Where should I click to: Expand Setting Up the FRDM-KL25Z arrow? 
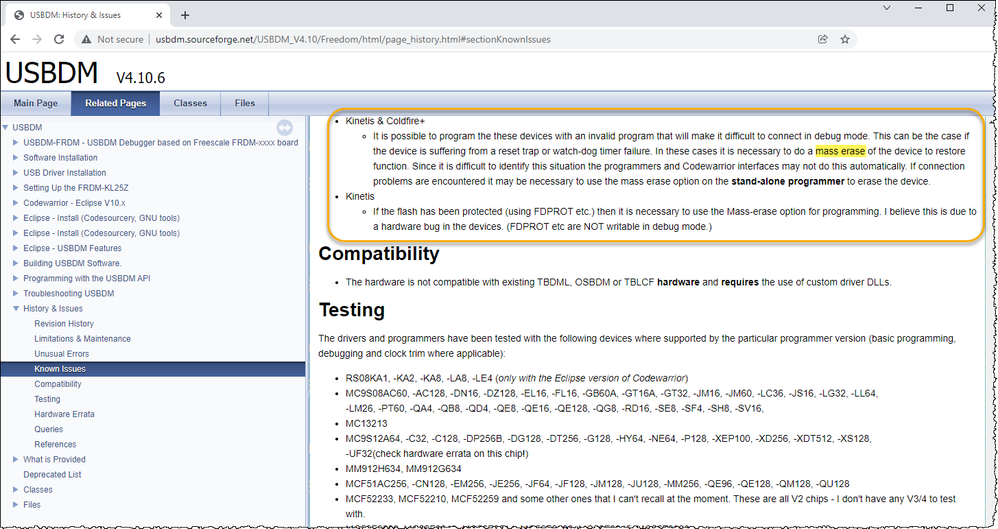click(16, 188)
